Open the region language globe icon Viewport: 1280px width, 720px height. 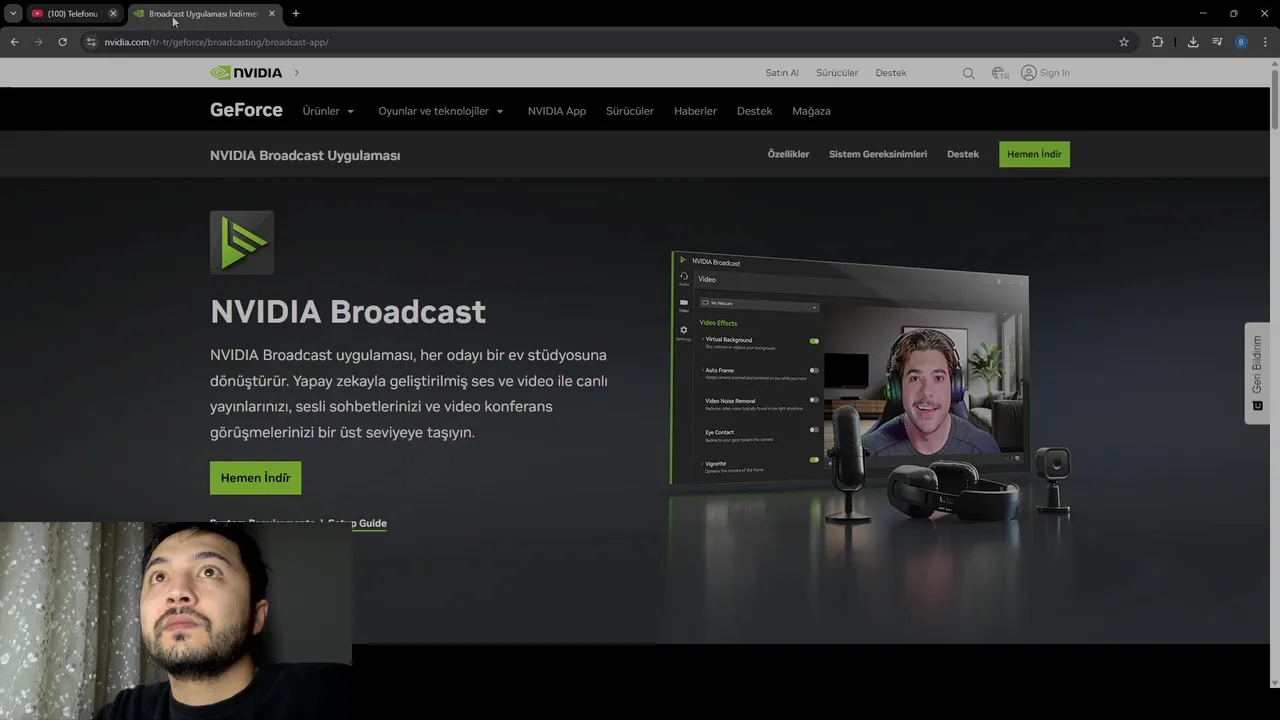point(999,73)
